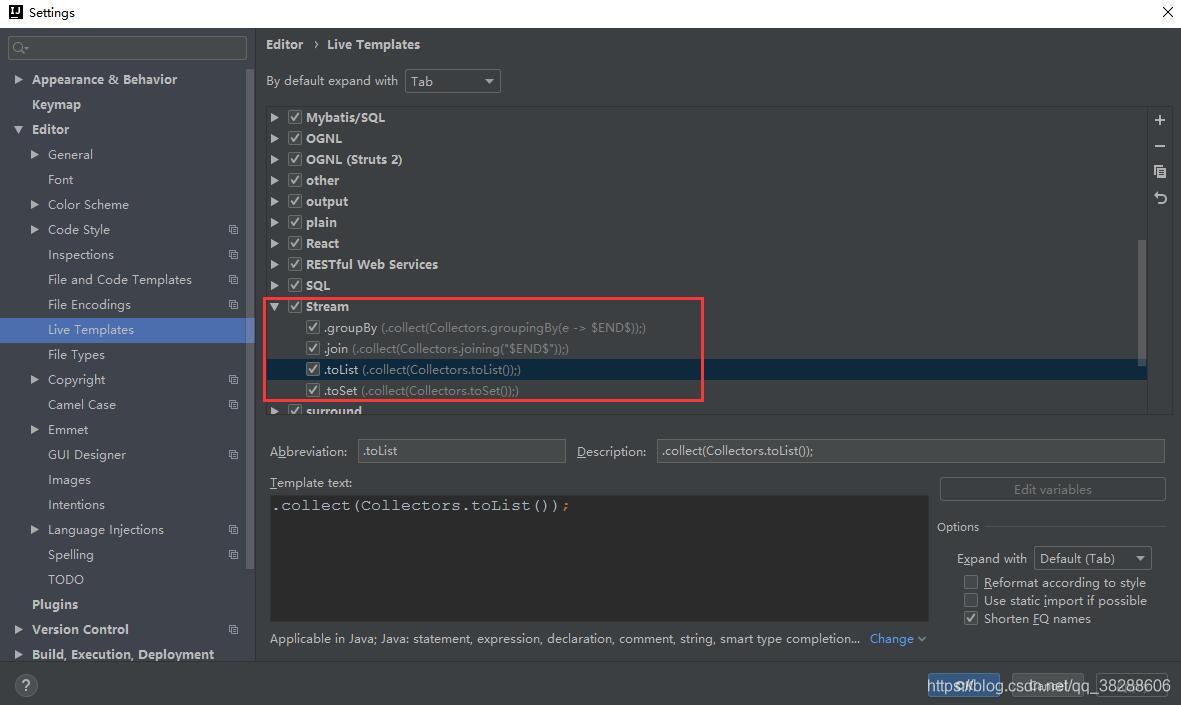Click the Editor breadcrumb in header
Viewport: 1181px width, 705px height.
(285, 44)
